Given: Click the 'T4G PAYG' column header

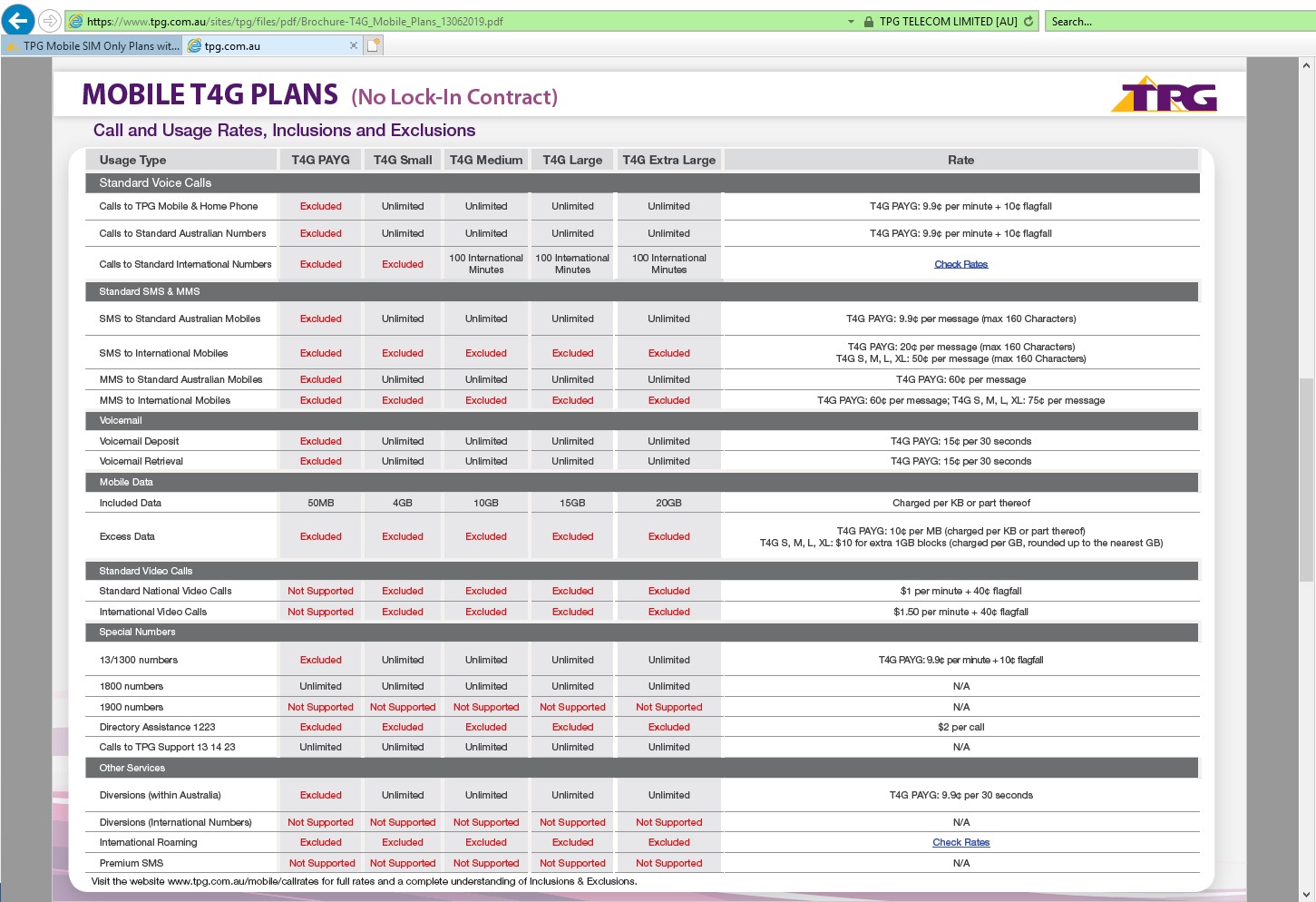Looking at the screenshot, I should coord(320,160).
